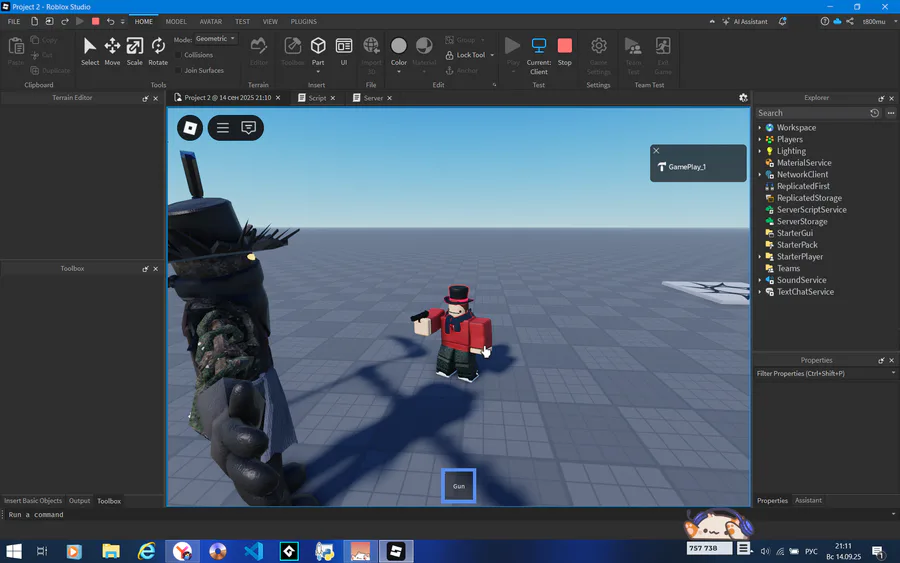
Task: Open Visual Studio Code from taskbar
Action: point(253,551)
